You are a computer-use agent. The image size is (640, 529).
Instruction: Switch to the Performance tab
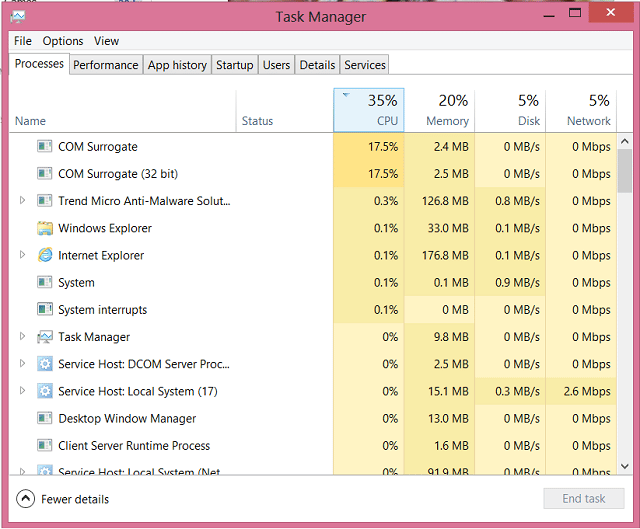[106, 65]
